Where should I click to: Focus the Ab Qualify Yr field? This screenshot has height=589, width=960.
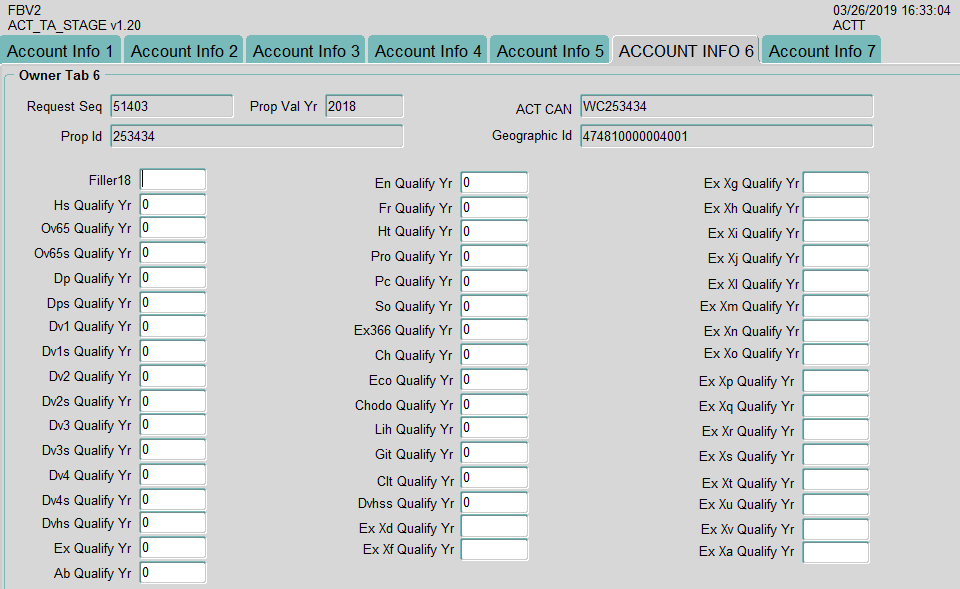pos(173,573)
